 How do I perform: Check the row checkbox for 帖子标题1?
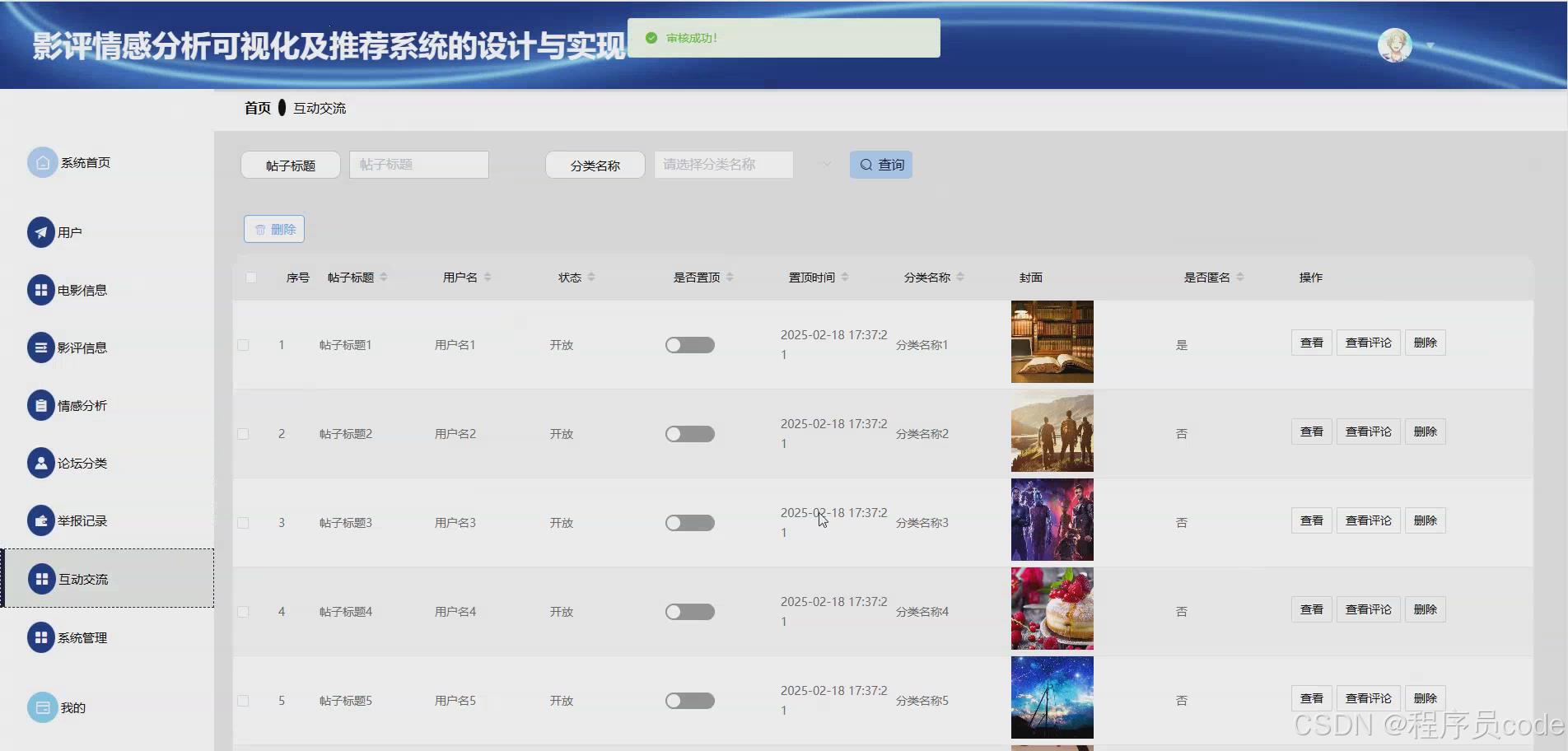click(243, 345)
